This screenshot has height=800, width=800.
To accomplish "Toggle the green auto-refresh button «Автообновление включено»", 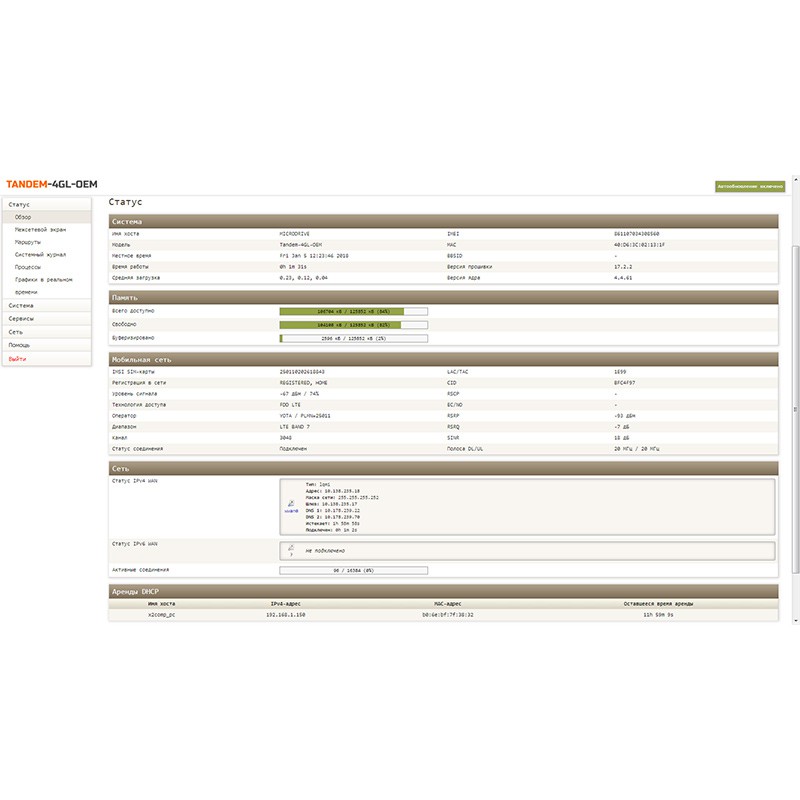I will (750, 186).
